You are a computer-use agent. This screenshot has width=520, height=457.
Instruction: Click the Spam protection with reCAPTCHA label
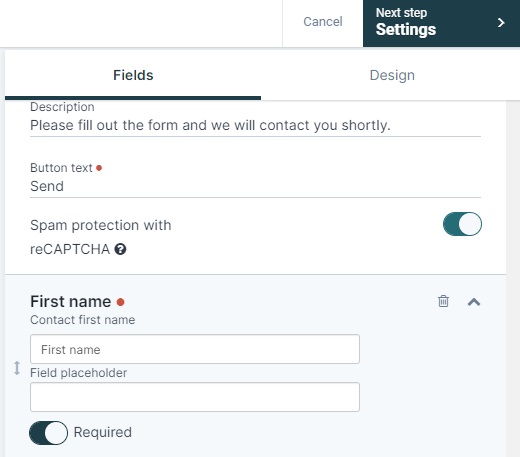(100, 237)
